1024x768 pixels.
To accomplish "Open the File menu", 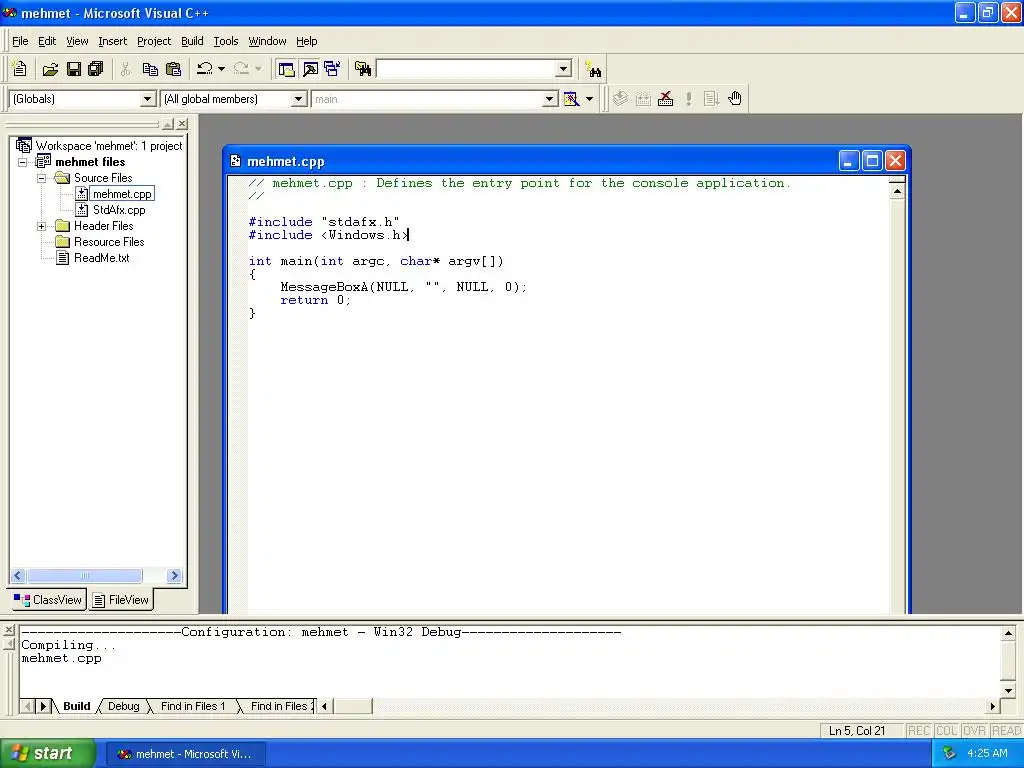I will (20, 41).
